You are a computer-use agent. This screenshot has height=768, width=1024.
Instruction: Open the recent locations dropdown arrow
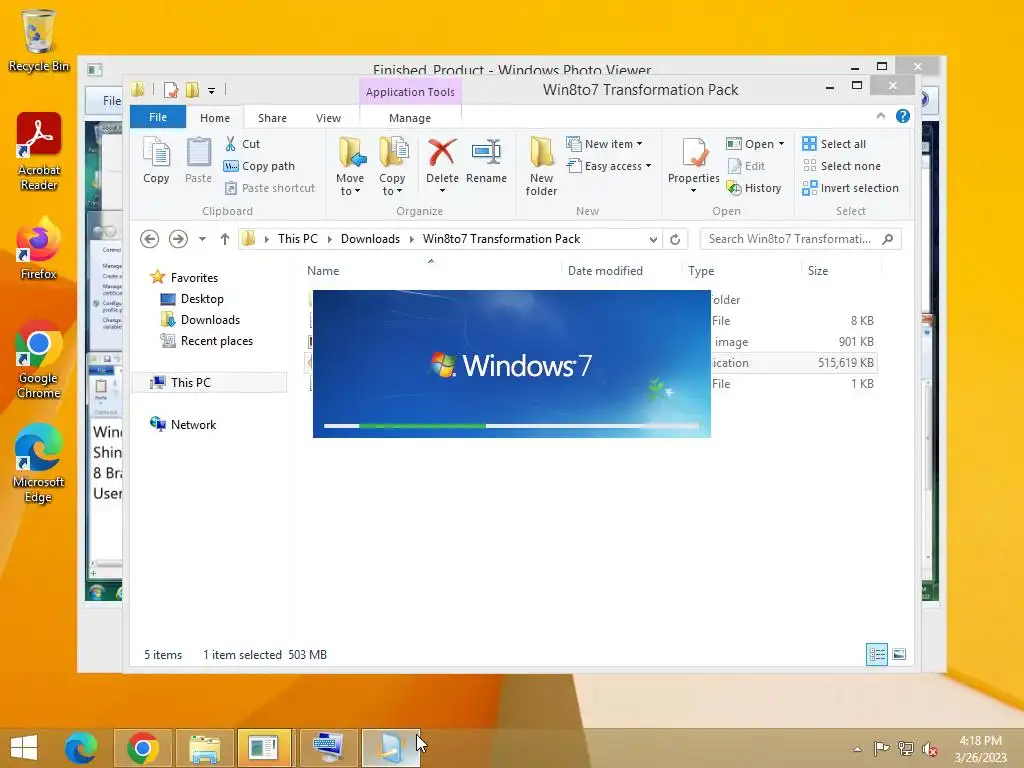[x=202, y=239]
